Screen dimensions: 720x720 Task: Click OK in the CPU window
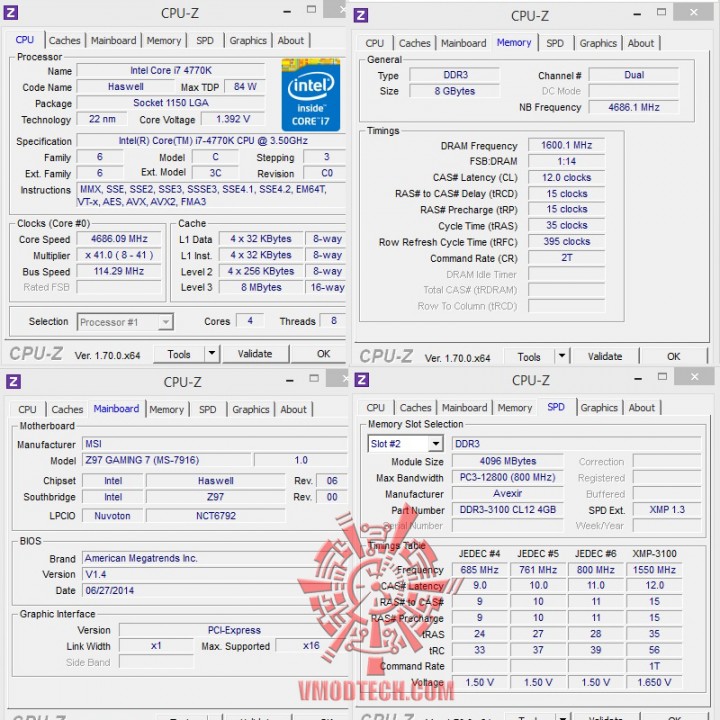[323, 354]
